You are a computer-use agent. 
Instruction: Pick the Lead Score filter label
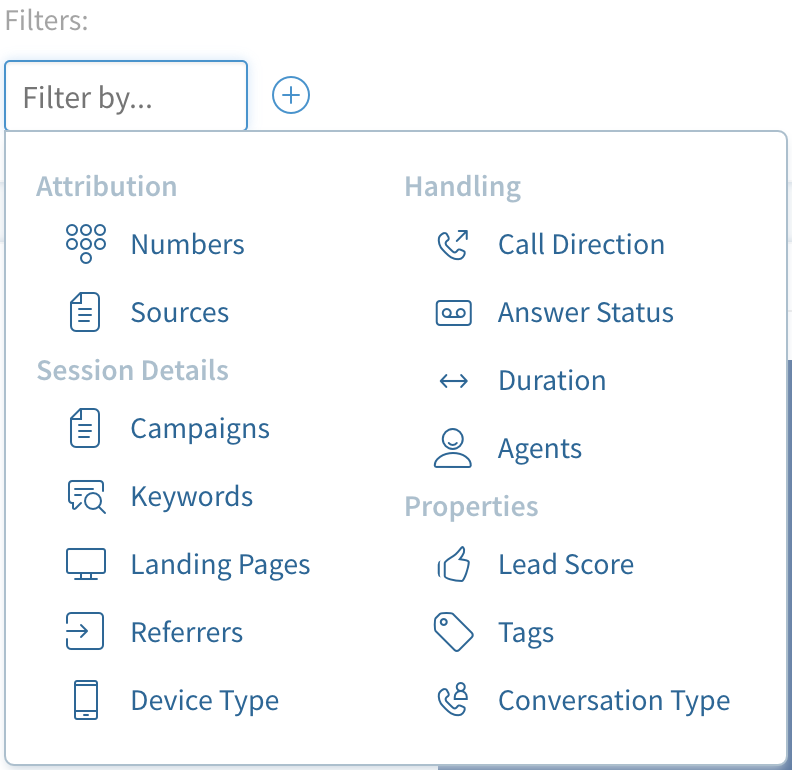[x=566, y=564]
